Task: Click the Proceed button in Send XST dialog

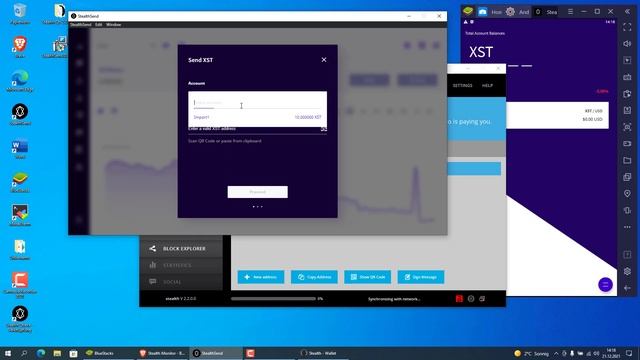Action: [258, 192]
